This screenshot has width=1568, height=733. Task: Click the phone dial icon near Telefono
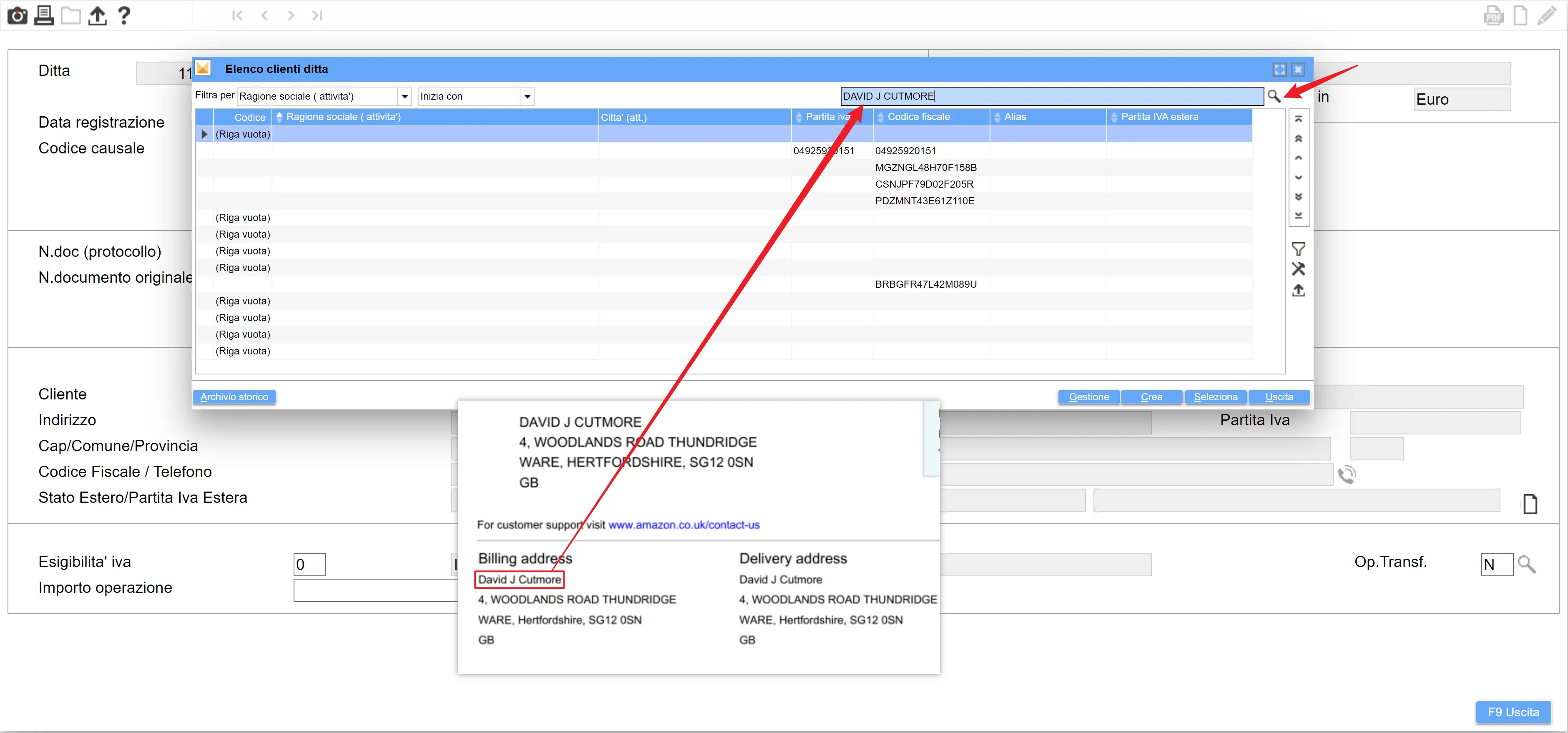coord(1347,474)
